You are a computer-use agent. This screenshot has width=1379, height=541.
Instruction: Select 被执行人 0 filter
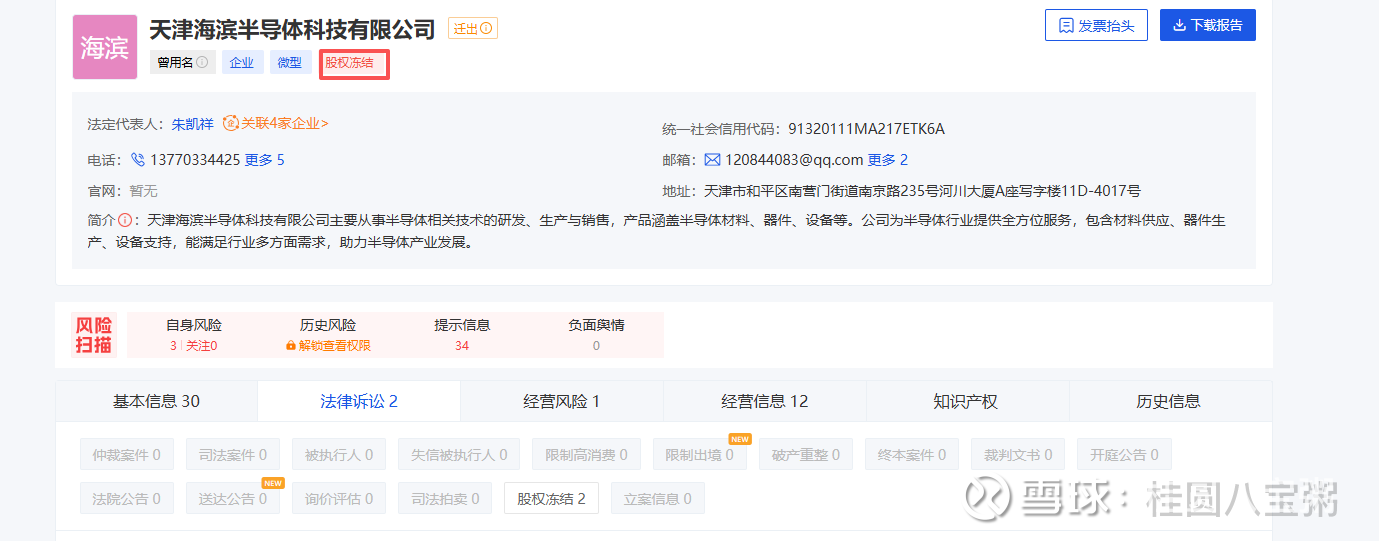(x=339, y=455)
